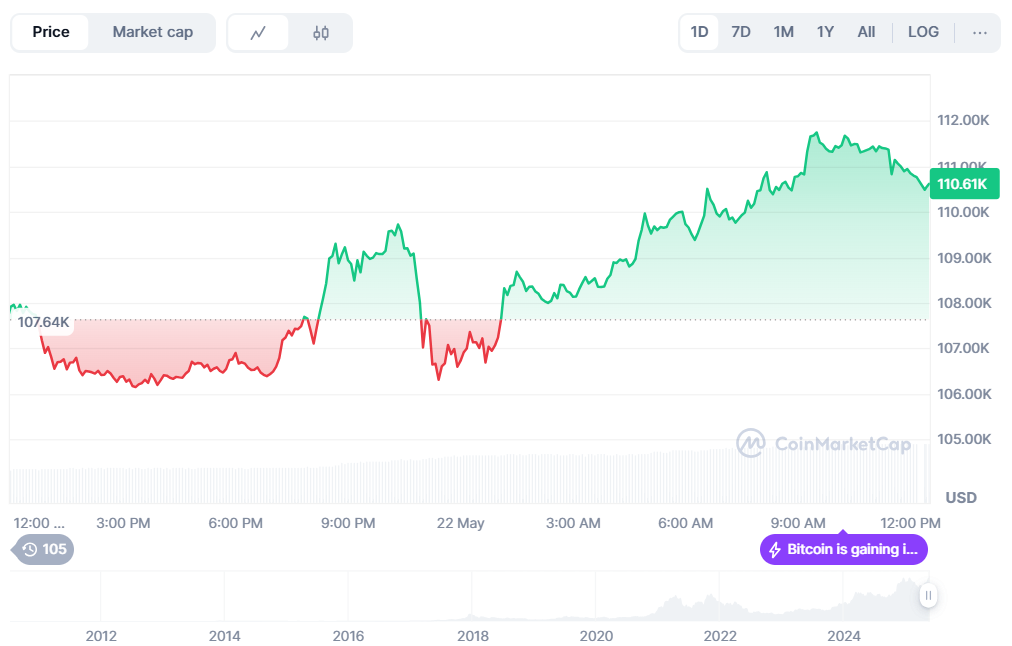
Task: Click the history clock icon badge
Action: tap(43, 549)
